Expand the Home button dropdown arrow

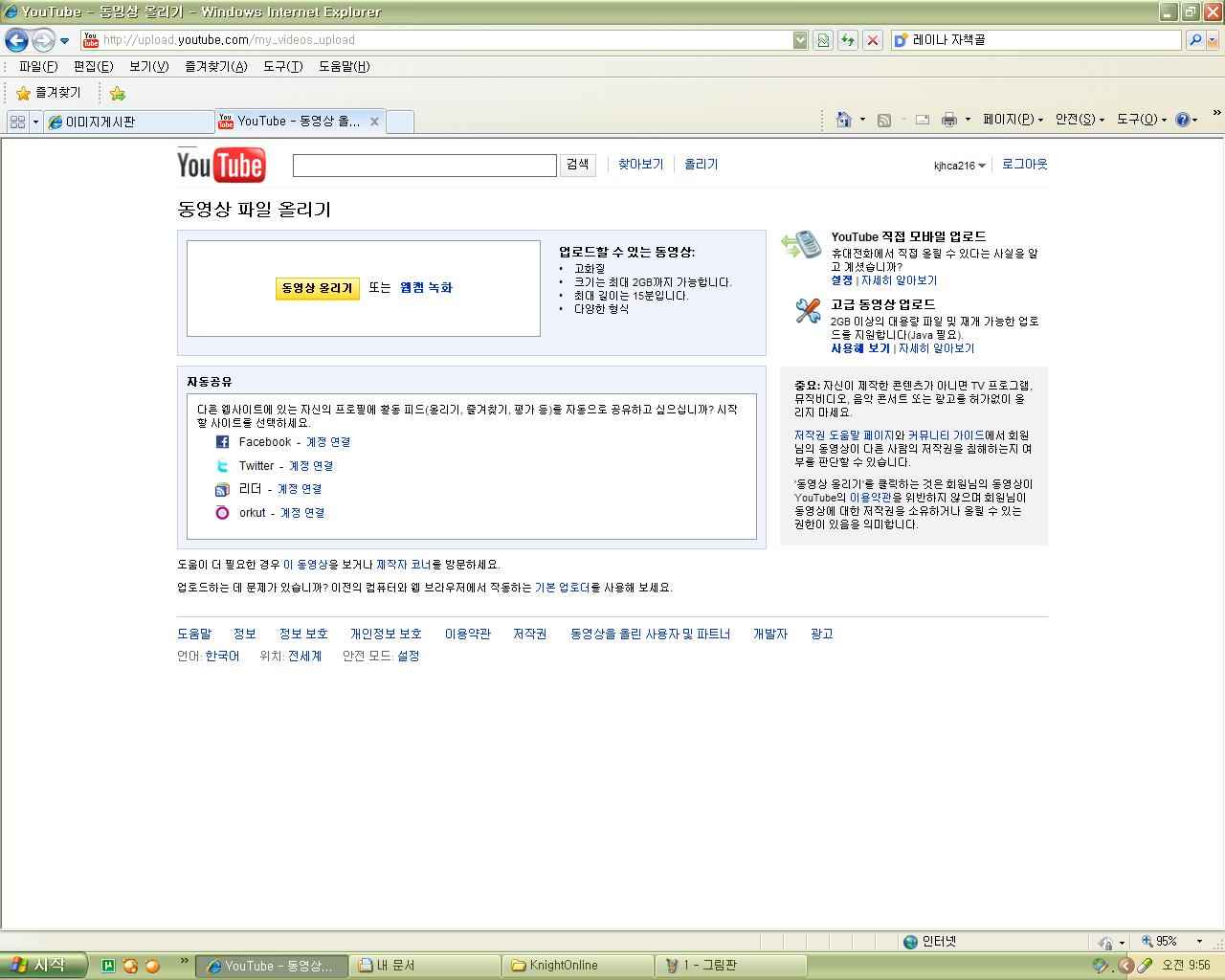coord(862,120)
